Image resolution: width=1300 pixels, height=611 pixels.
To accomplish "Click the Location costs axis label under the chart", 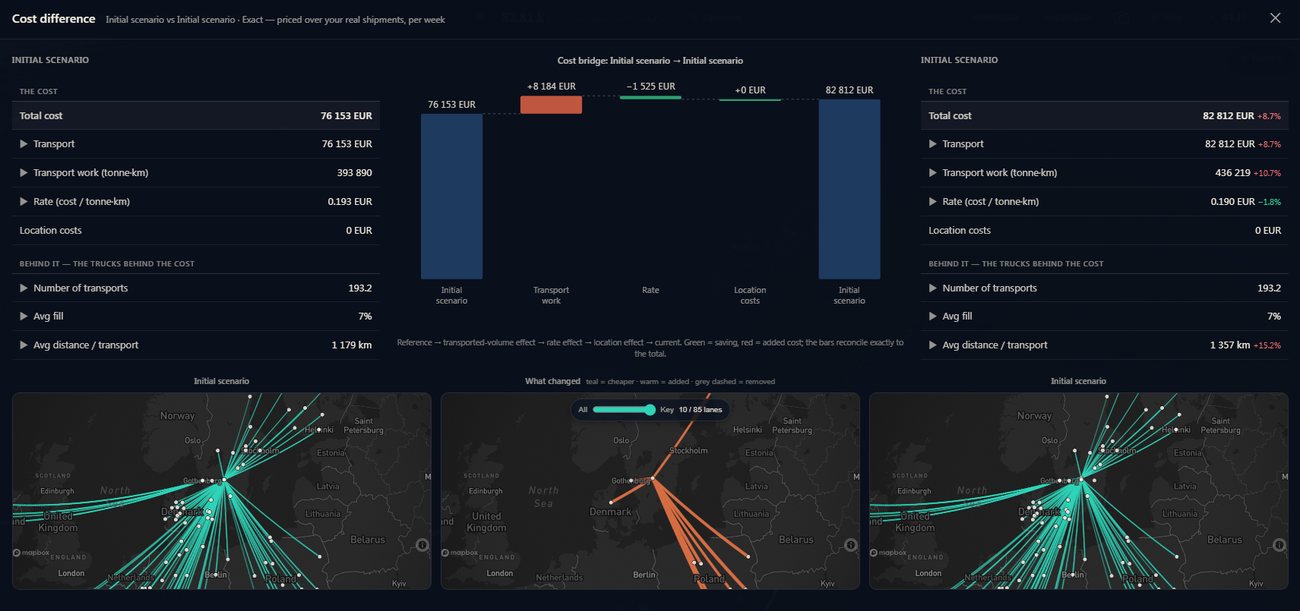I will [750, 295].
